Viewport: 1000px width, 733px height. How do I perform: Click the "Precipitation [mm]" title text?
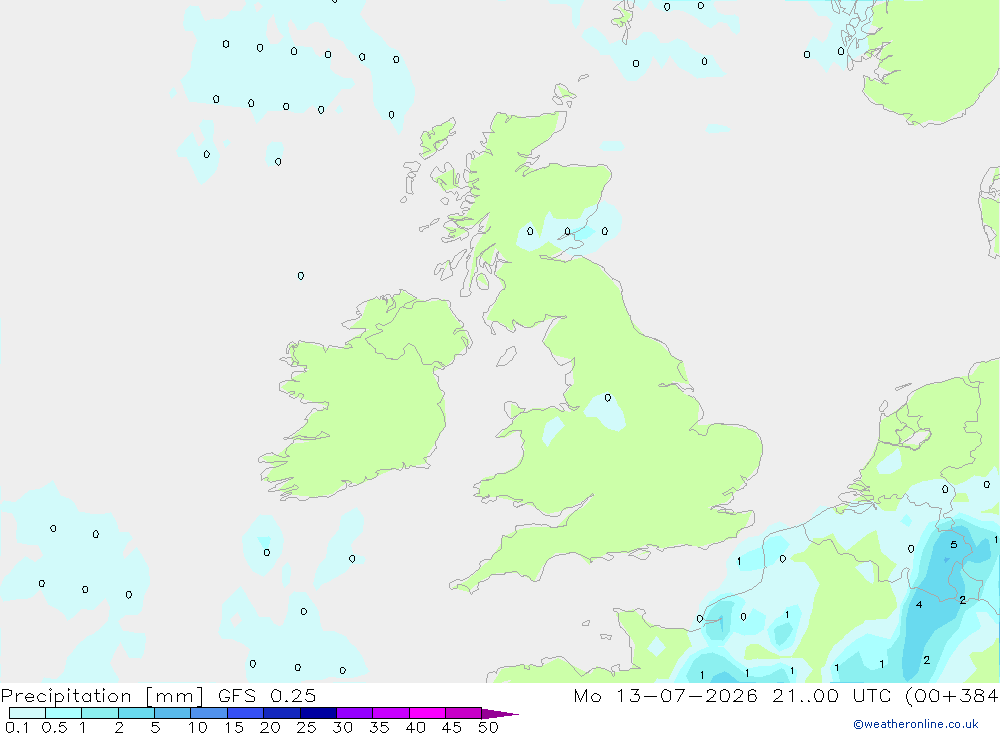(x=102, y=696)
